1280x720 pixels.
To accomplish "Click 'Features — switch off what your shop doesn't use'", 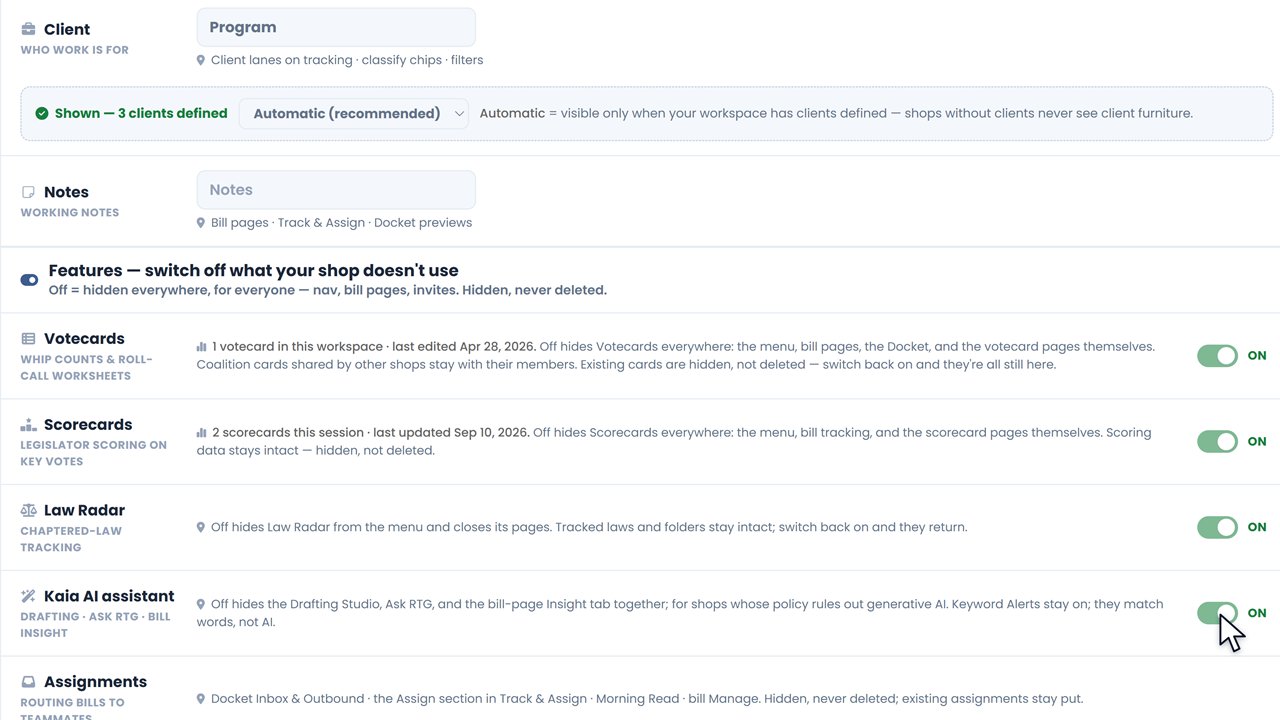I will 254,271.
